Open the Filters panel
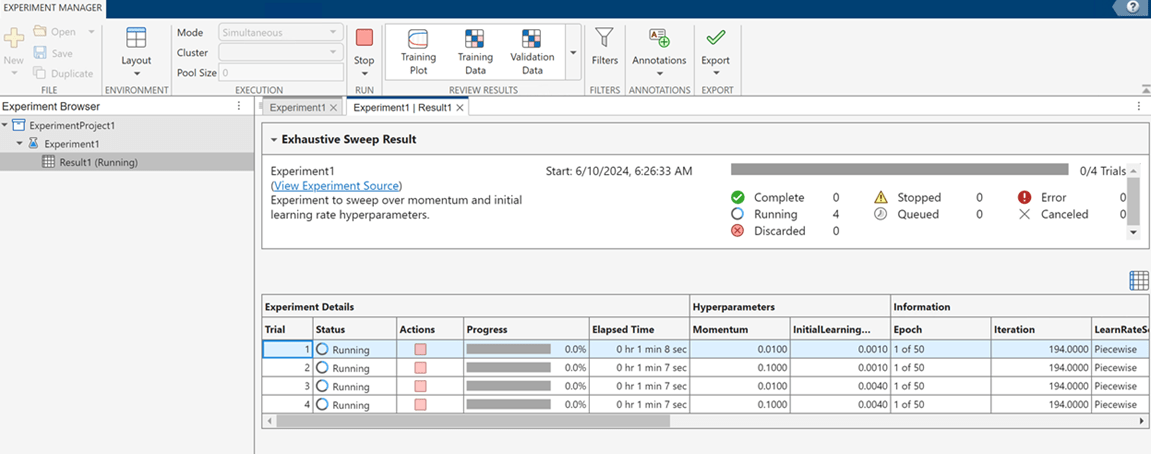This screenshot has width=1151, height=454. coord(604,46)
